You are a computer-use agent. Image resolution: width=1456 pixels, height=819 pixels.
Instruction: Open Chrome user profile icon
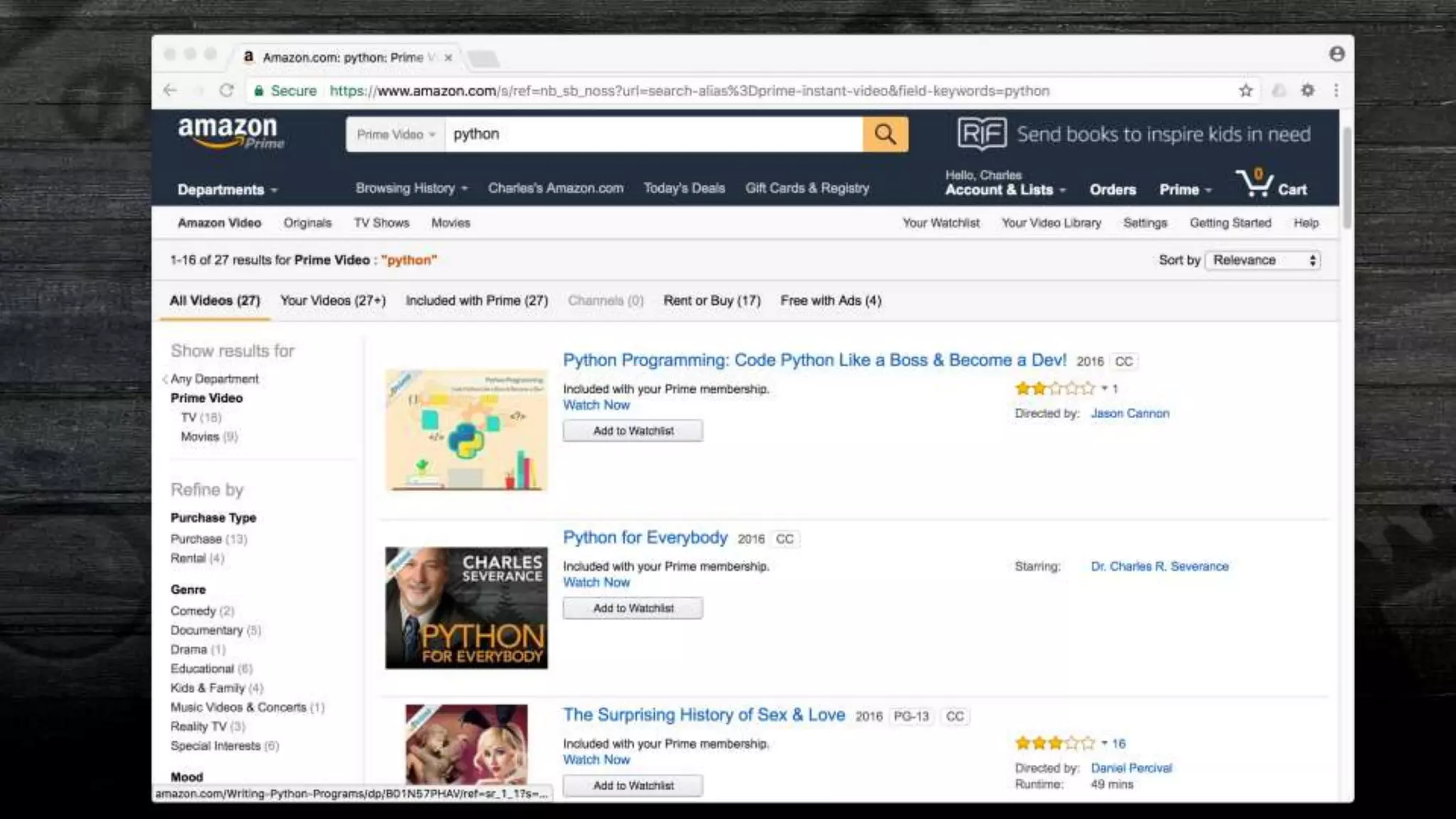pos(1337,54)
